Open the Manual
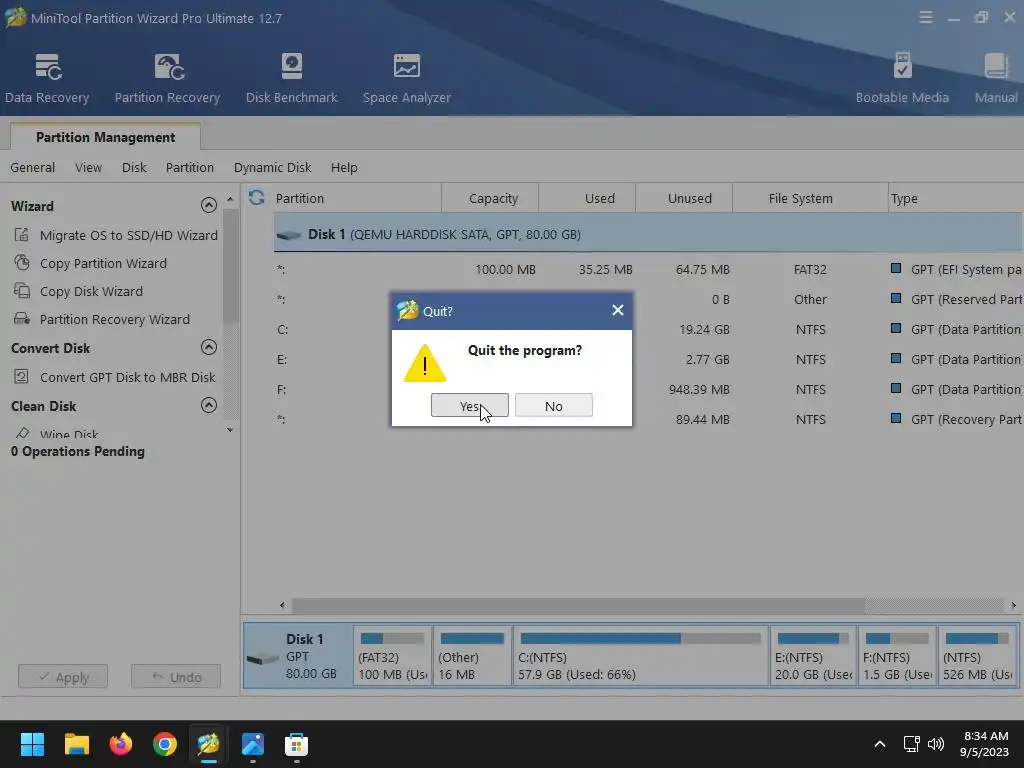1024x768 pixels. [x=995, y=79]
